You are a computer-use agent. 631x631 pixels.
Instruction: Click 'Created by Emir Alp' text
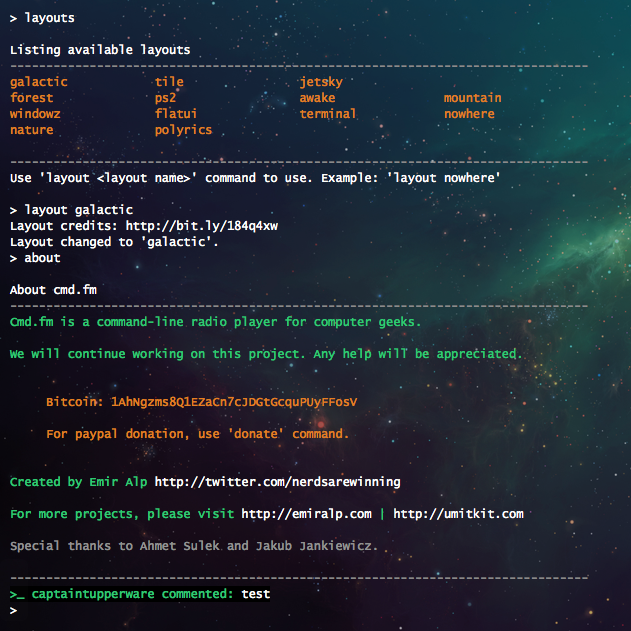coord(78,482)
